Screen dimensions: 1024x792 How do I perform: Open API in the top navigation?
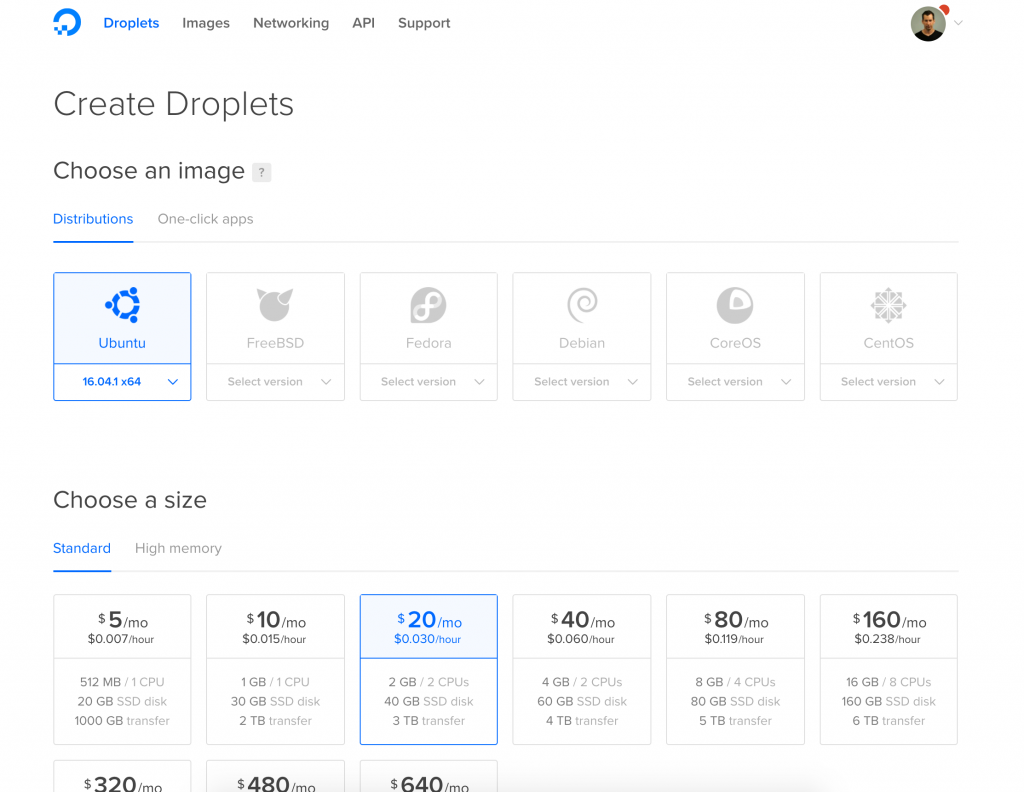(364, 23)
